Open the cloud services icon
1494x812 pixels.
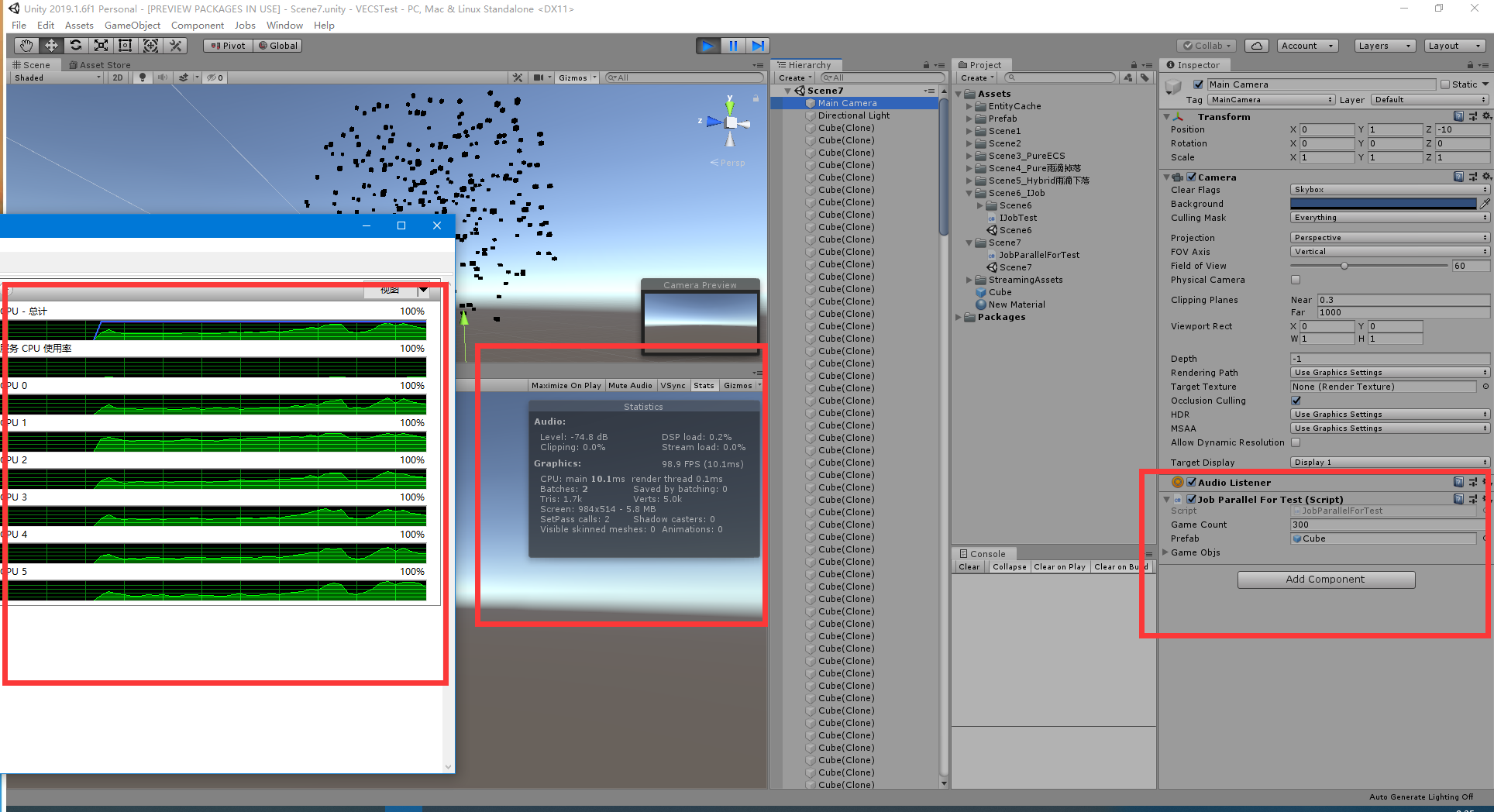click(1256, 45)
